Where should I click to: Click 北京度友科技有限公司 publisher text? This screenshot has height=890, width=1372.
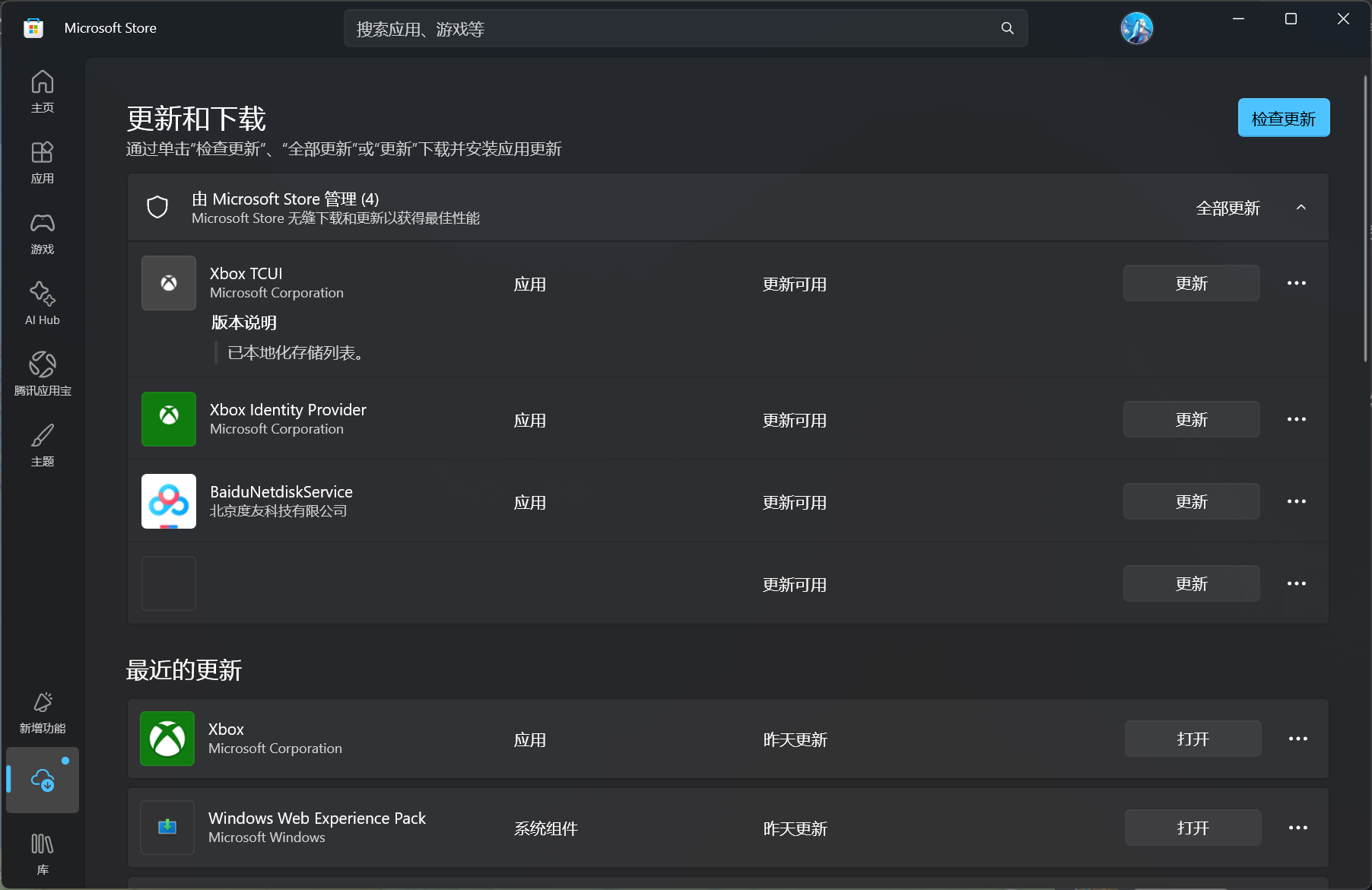[278, 511]
